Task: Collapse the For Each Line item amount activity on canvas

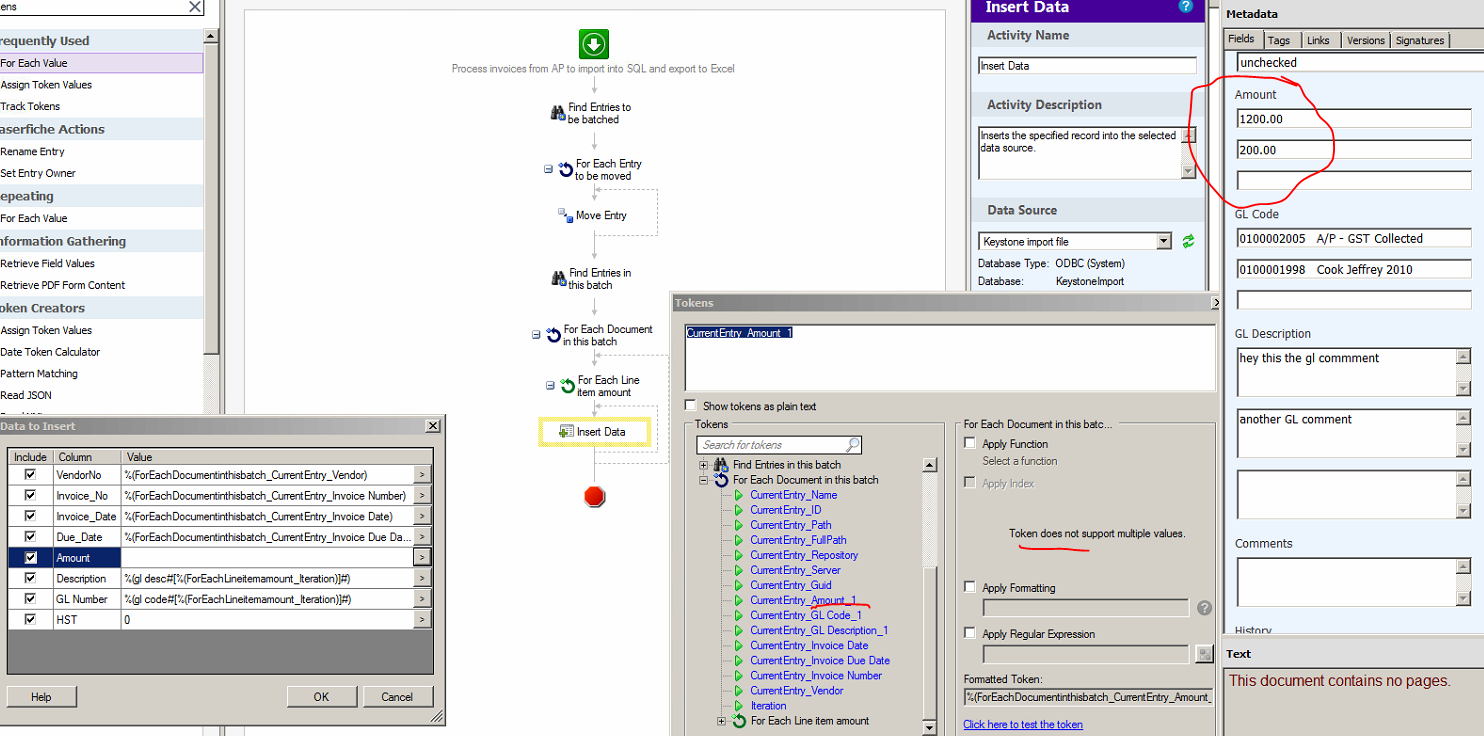Action: point(549,386)
